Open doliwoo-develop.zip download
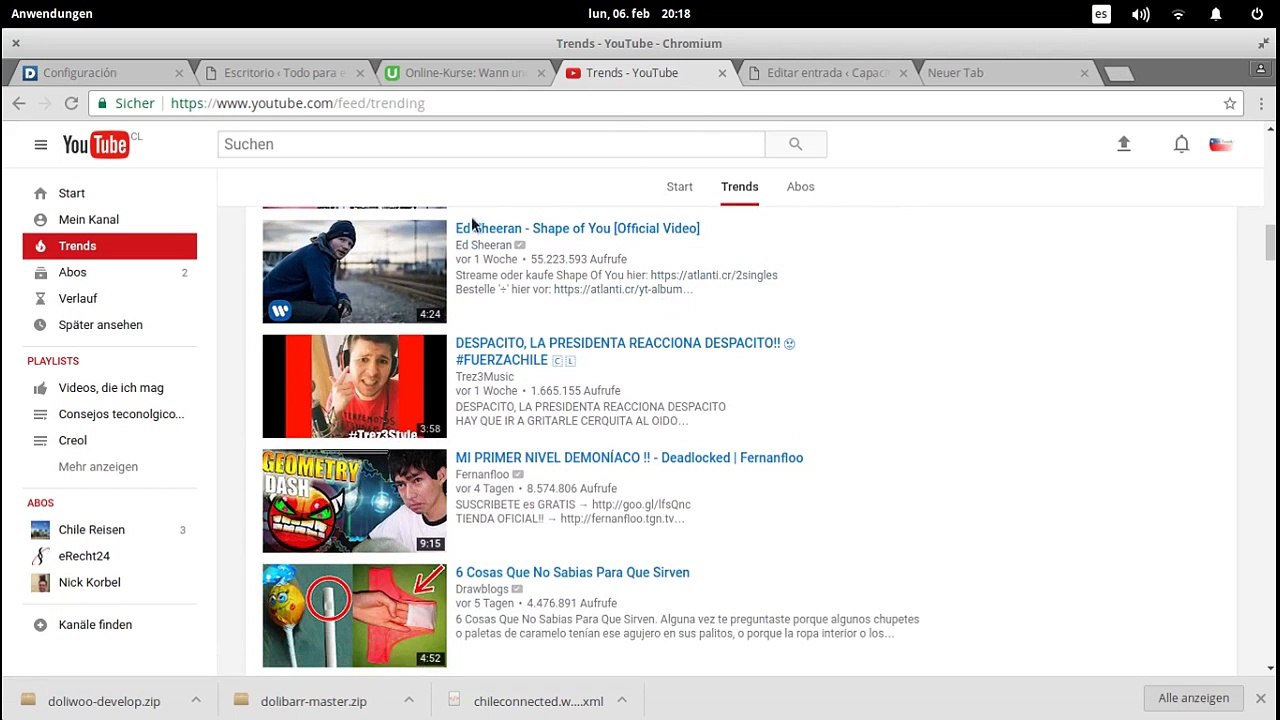The width and height of the screenshot is (1280, 720). (x=104, y=701)
